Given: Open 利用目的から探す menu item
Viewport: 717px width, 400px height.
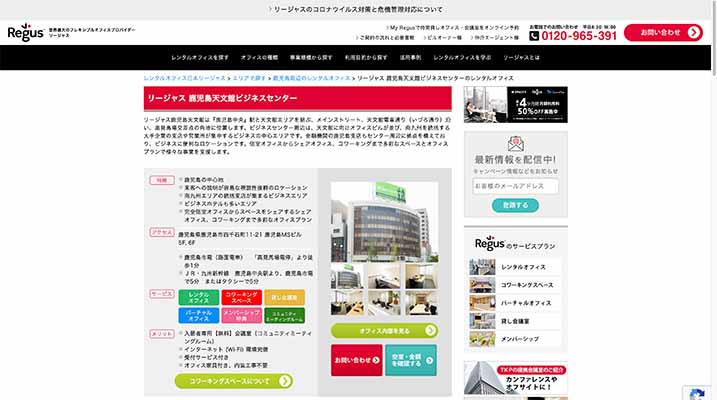Looking at the screenshot, I should [366, 58].
